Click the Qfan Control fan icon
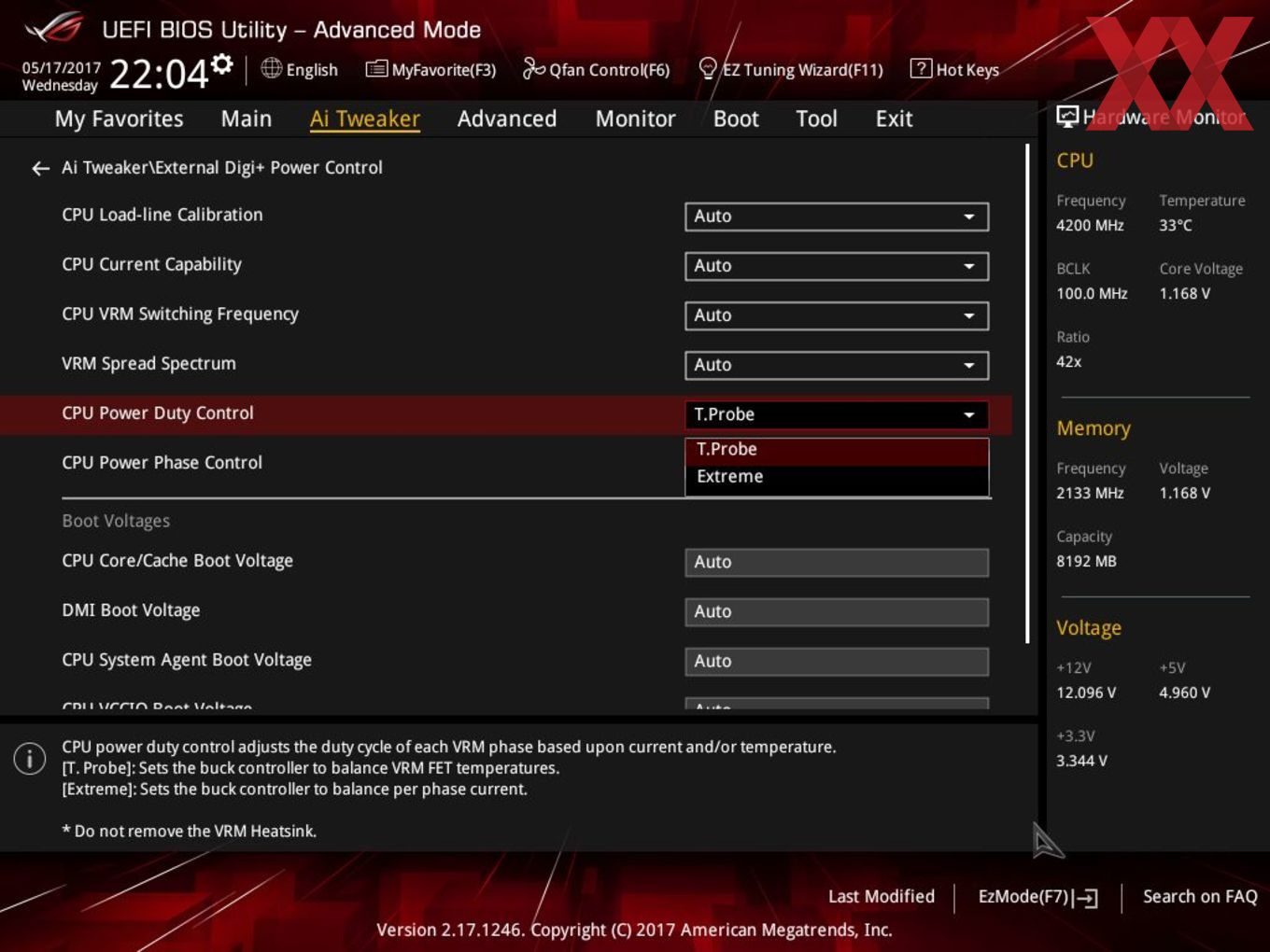1270x952 pixels. tap(533, 68)
